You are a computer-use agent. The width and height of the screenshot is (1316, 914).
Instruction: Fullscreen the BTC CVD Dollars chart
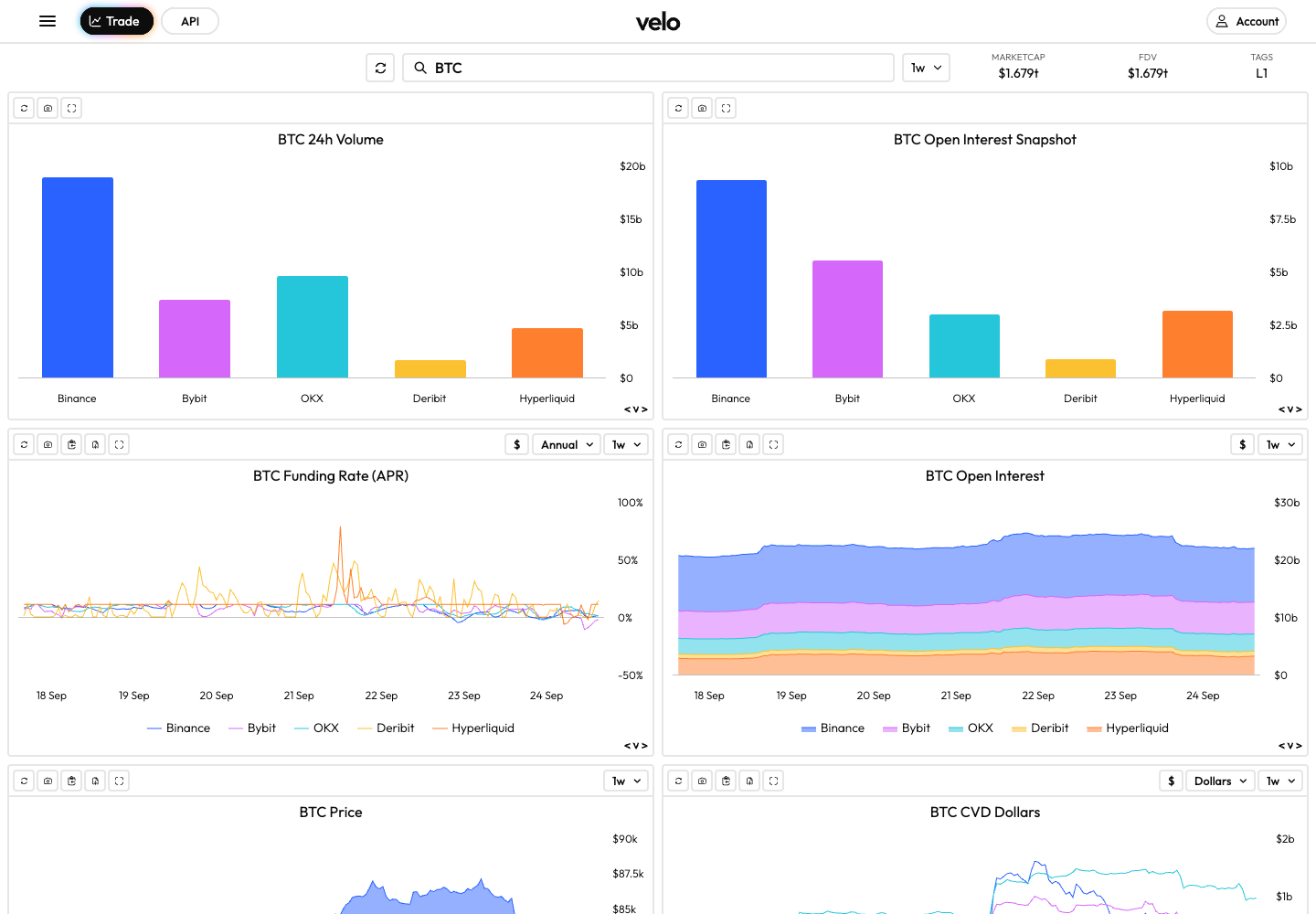click(774, 781)
